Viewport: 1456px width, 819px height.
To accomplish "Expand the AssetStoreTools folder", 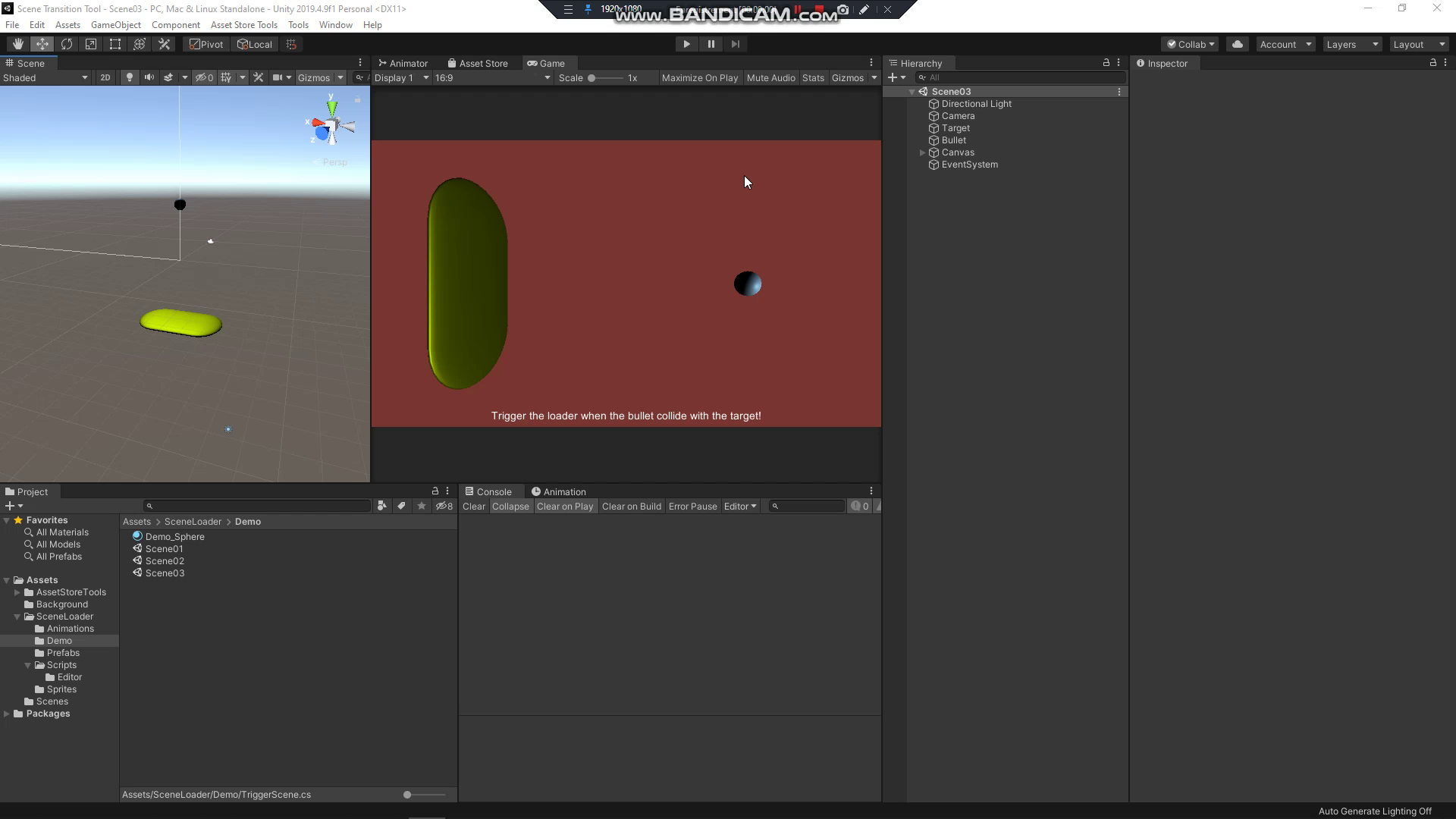I will (17, 592).
